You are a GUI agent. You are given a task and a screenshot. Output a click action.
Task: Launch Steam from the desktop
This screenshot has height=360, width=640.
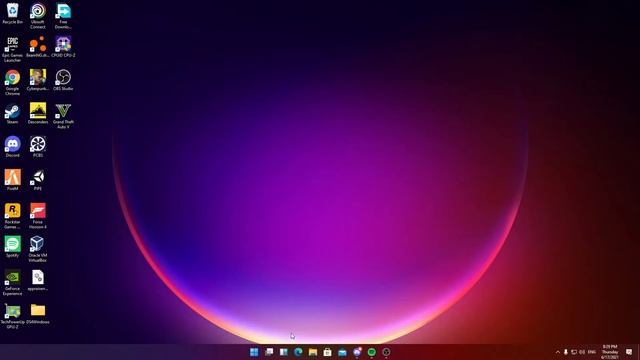pyautogui.click(x=13, y=113)
